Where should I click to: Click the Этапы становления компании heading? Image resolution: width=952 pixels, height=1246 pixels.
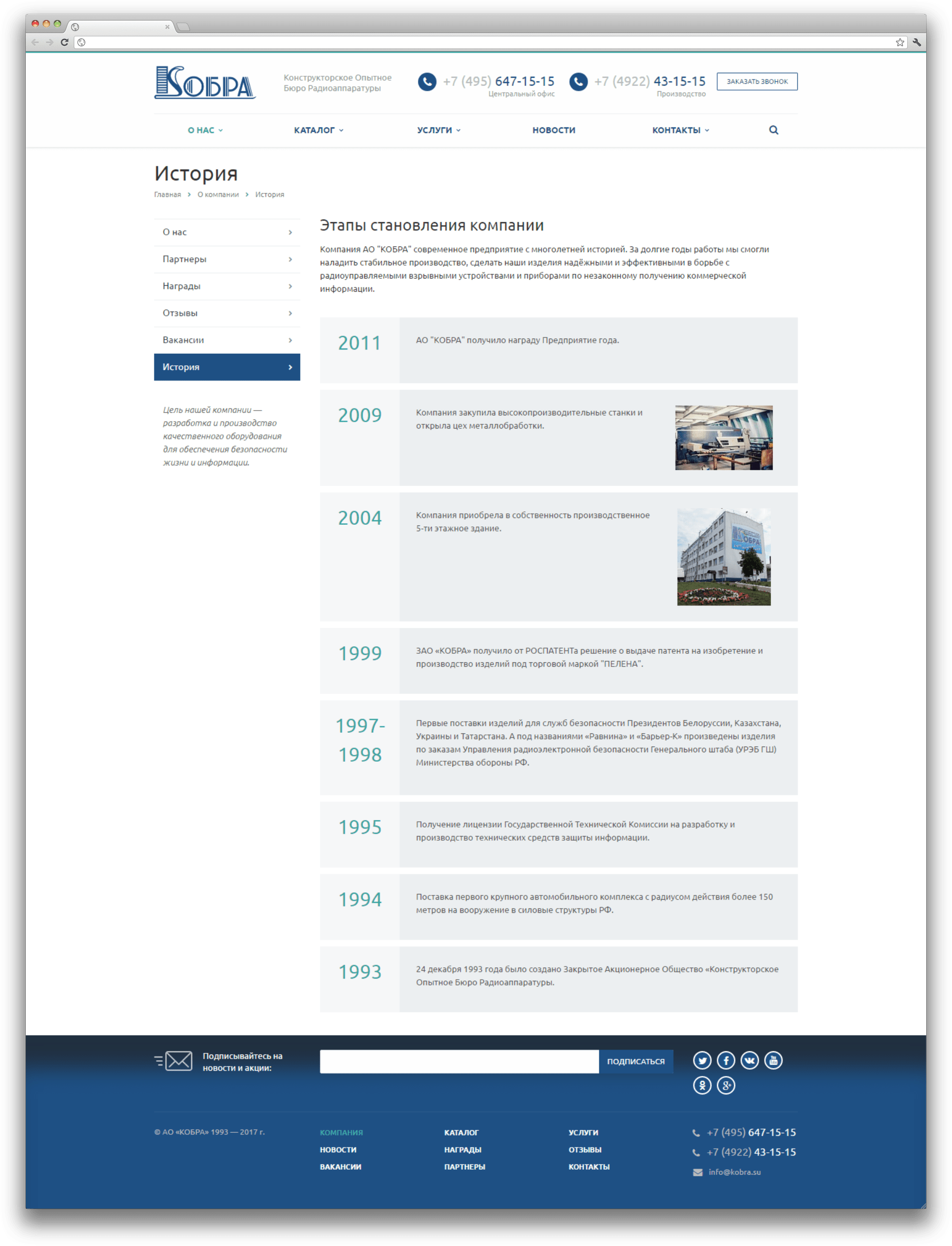(x=432, y=225)
